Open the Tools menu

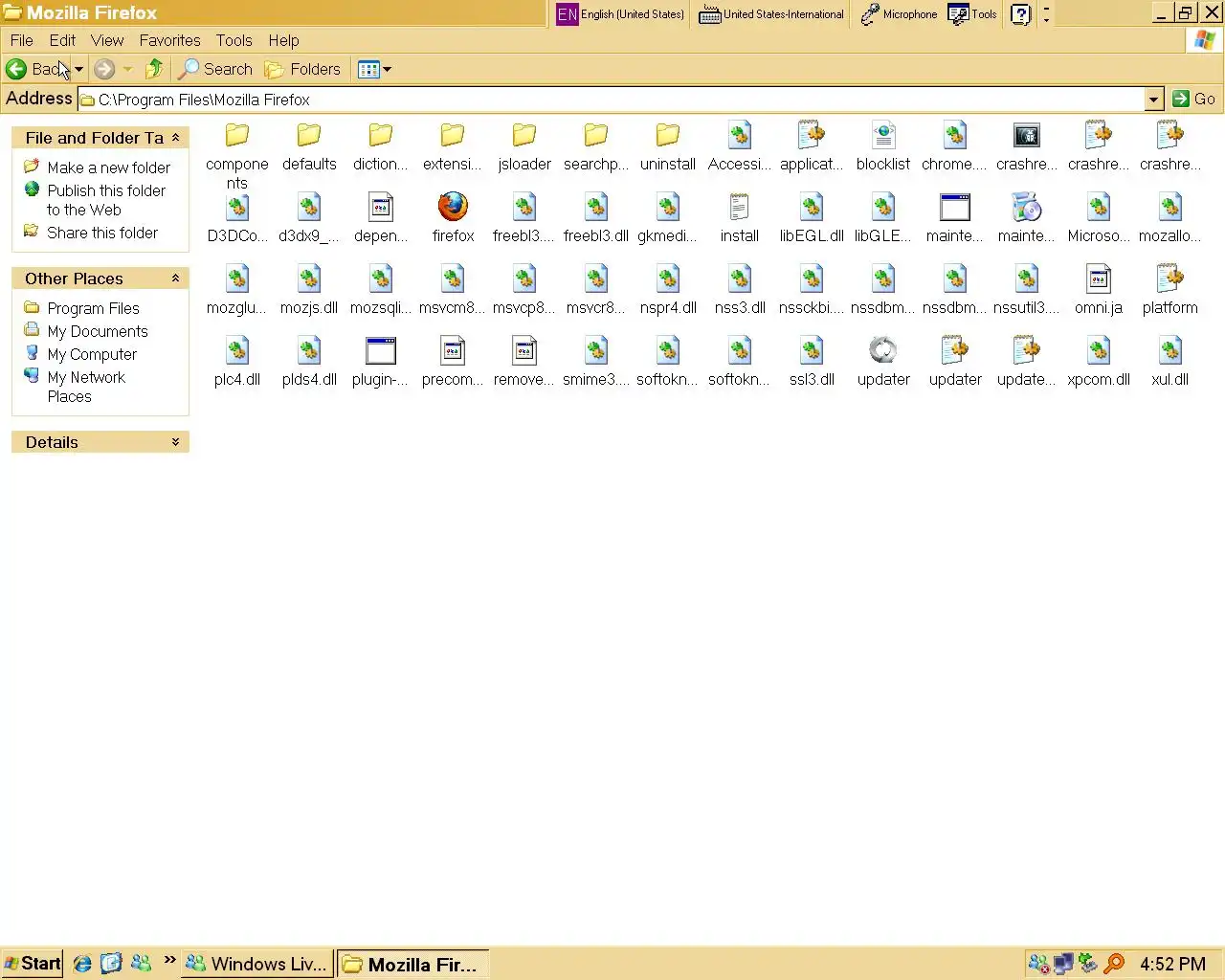point(234,40)
